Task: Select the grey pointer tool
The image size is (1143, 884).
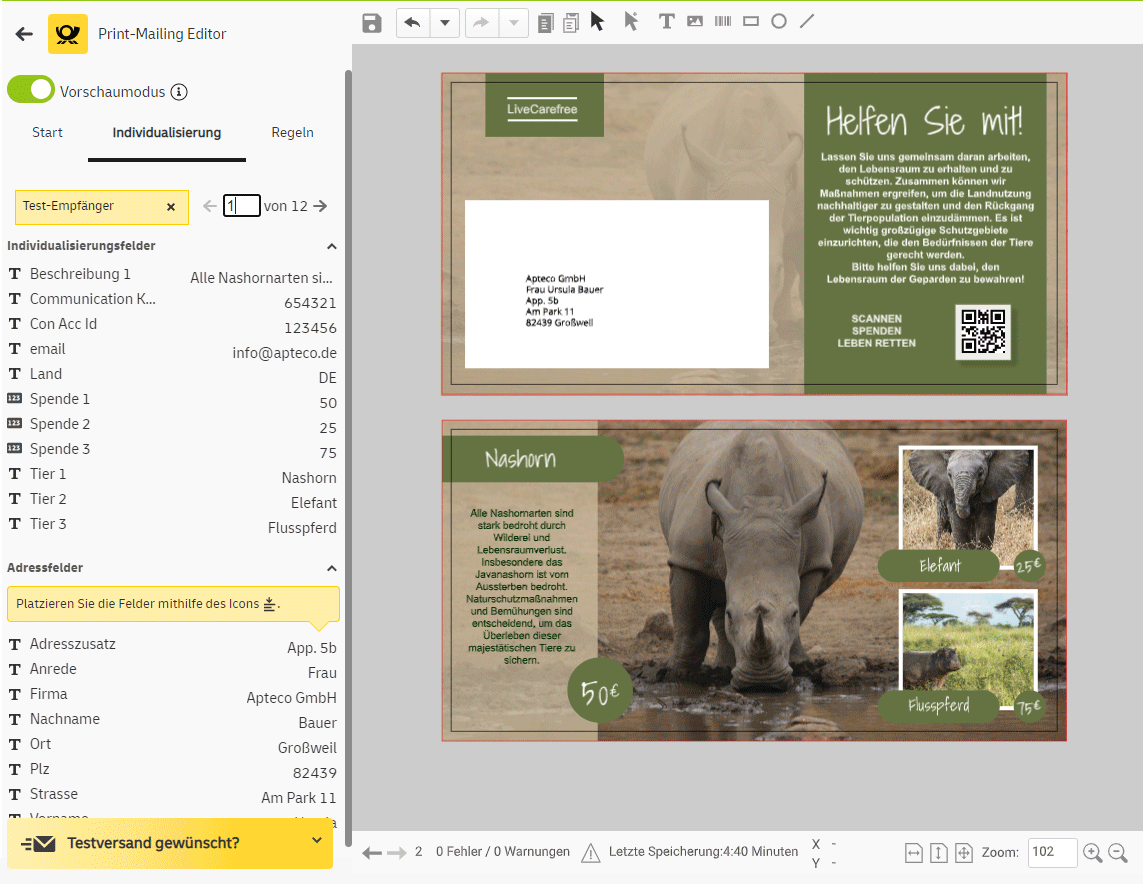Action: coord(631,22)
